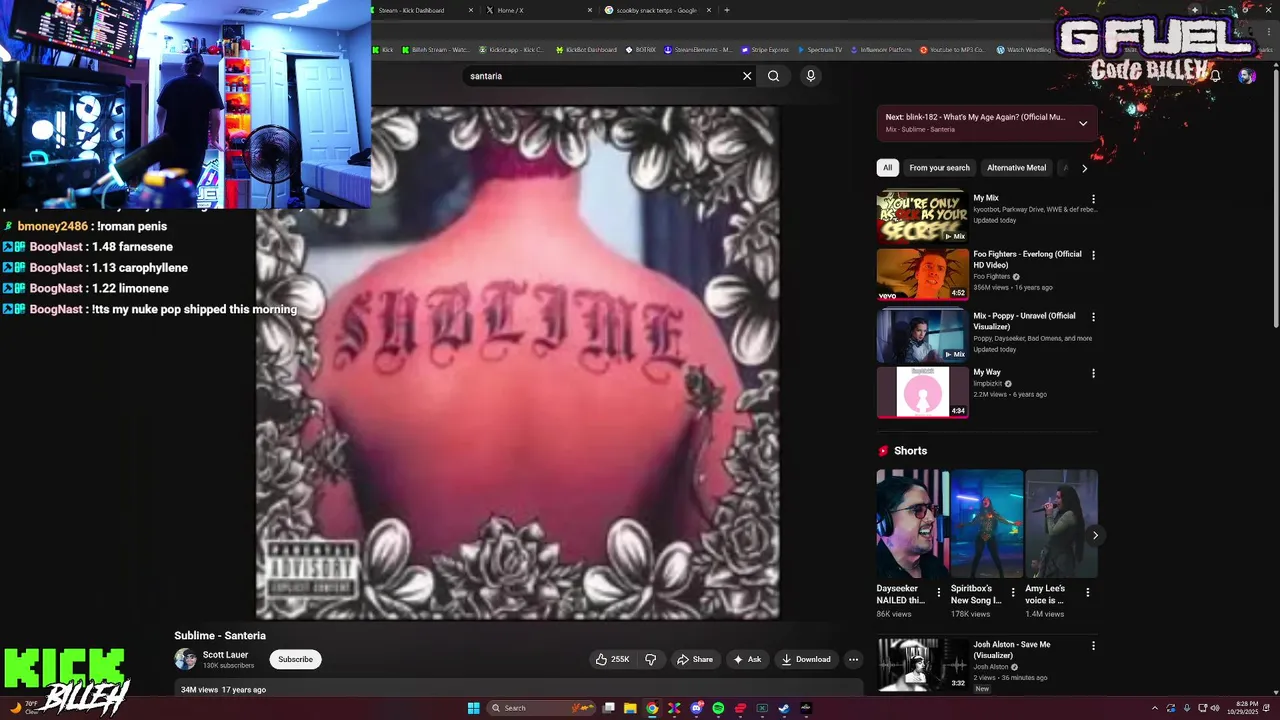Subscribe to Scott Lauer channel
Screen dimensions: 1280x720
295,659
